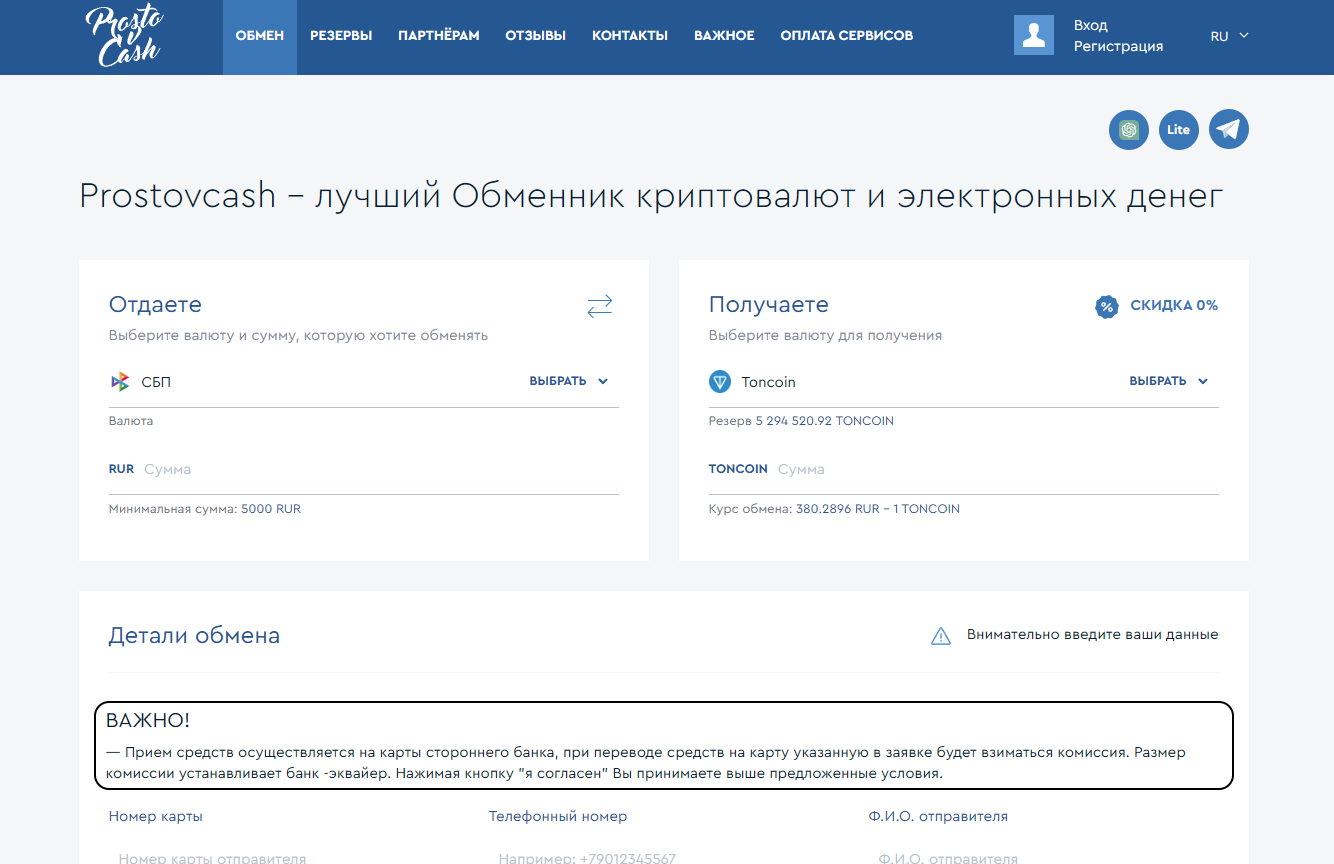Screen dimensions: 1334x864
Task: Open ПАРТНЁРАМ menu item
Action: 439,36
